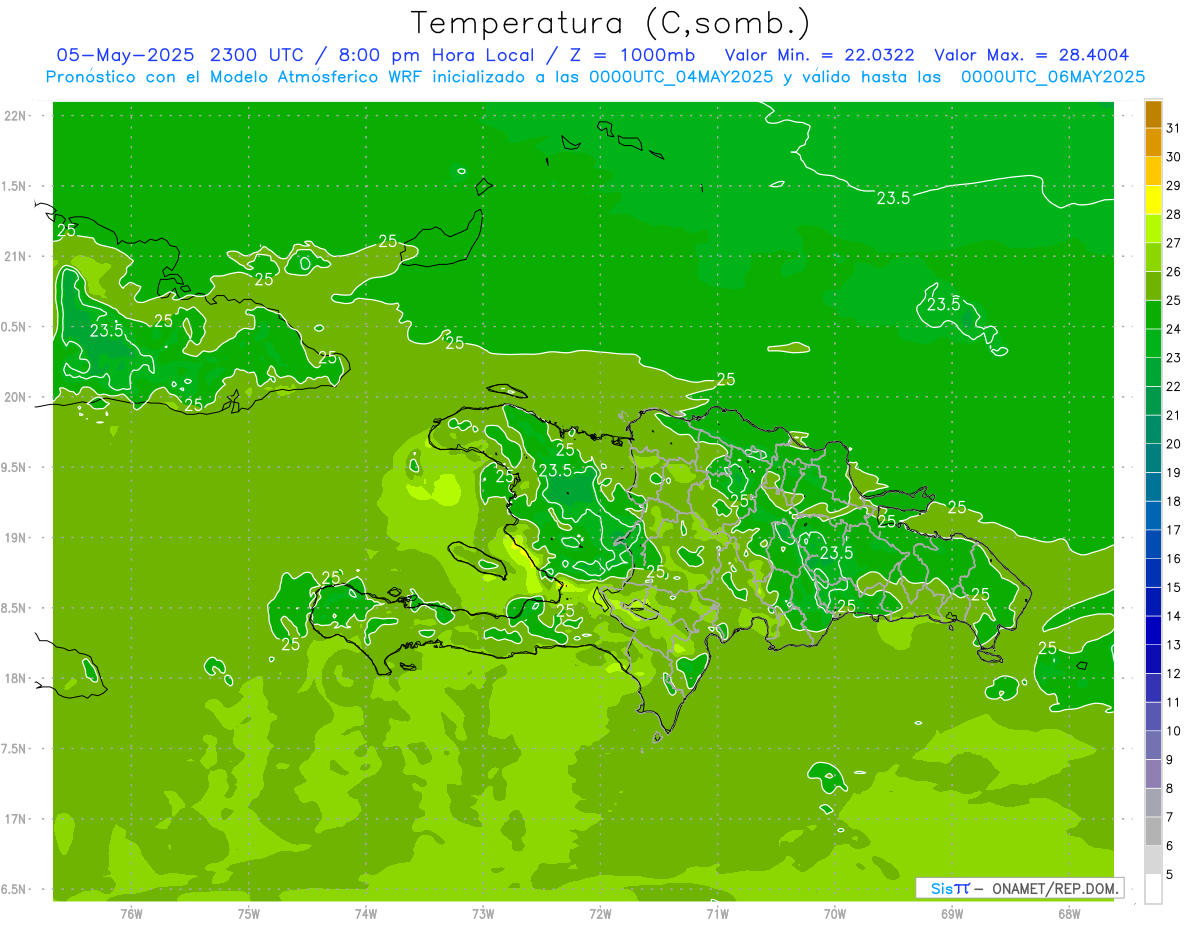Click the legend value 6

(x=1170, y=846)
